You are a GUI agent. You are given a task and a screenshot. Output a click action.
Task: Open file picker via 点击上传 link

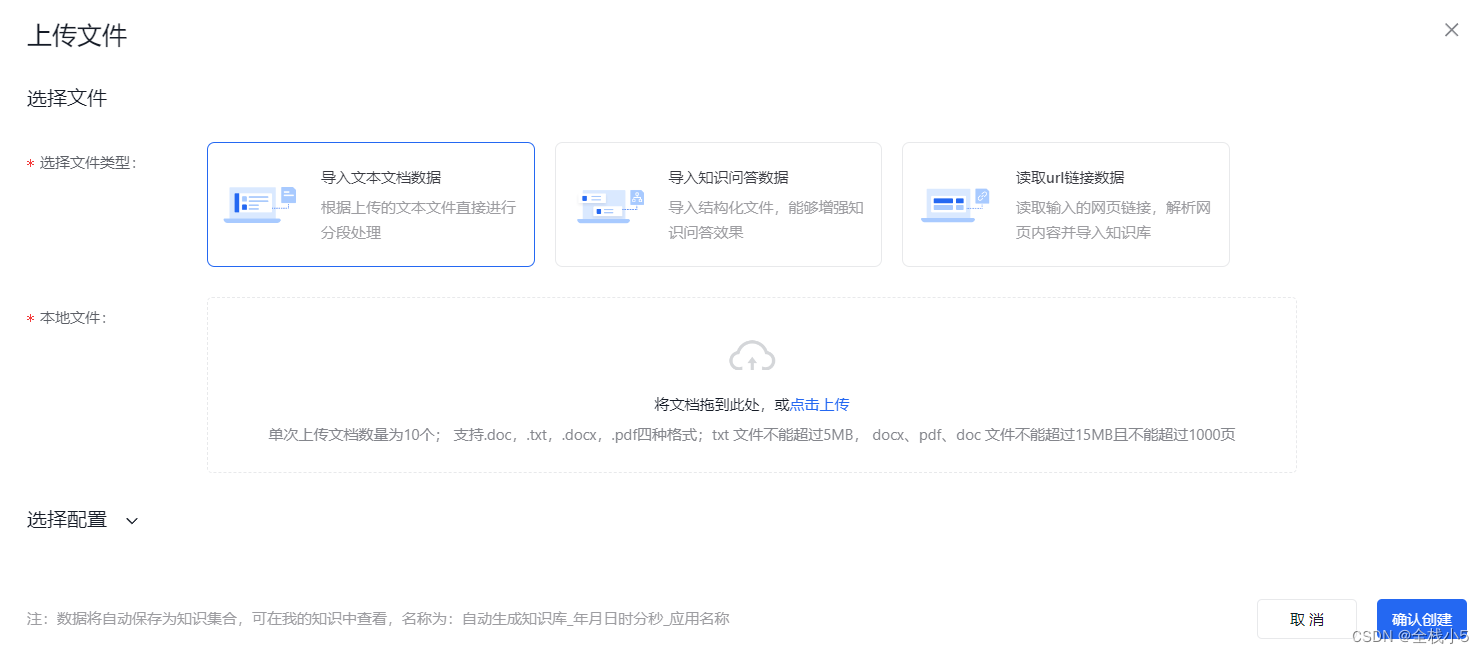(820, 405)
